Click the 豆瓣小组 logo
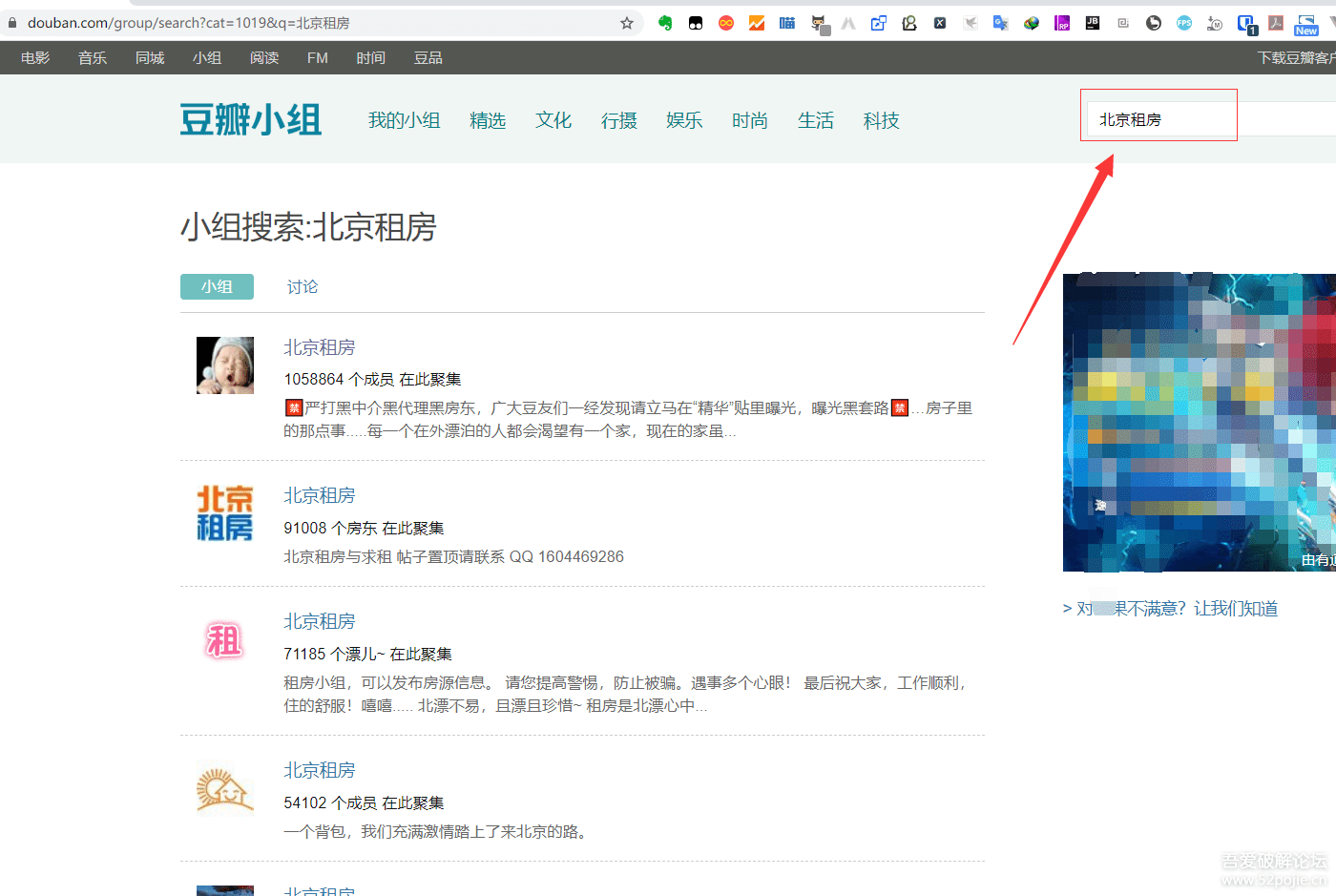The width and height of the screenshot is (1336, 896). click(x=251, y=120)
